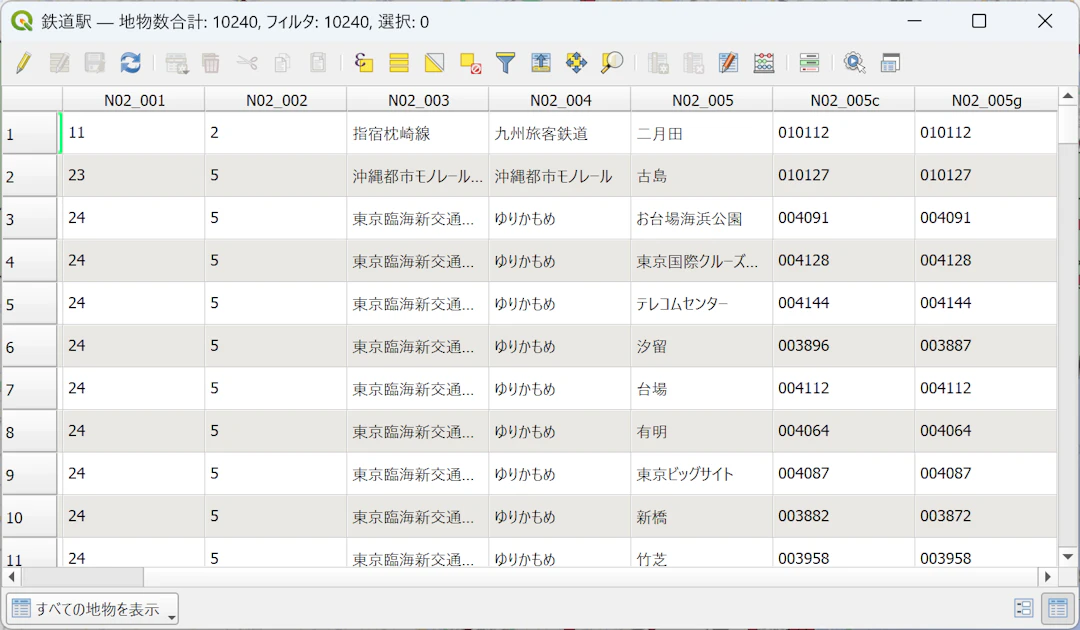
Task: Click the cell 新橋
Action: pos(701,516)
